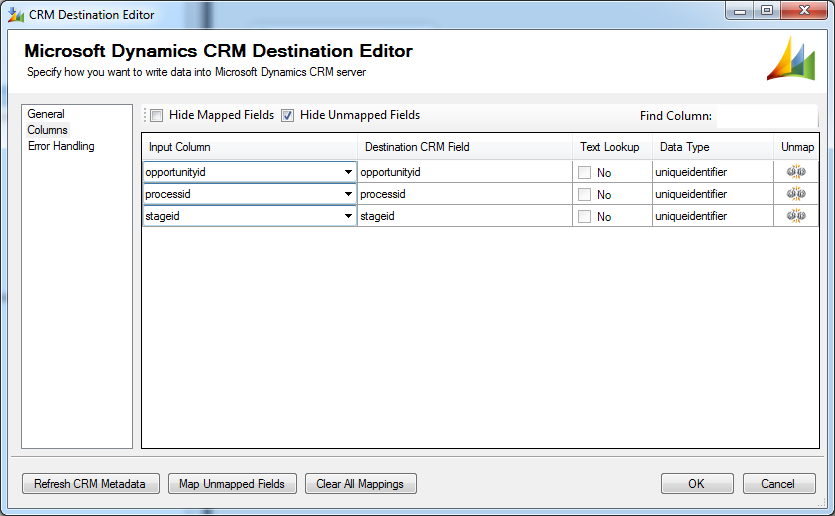Click the Input Column header
The image size is (835, 516).
click(x=250, y=147)
